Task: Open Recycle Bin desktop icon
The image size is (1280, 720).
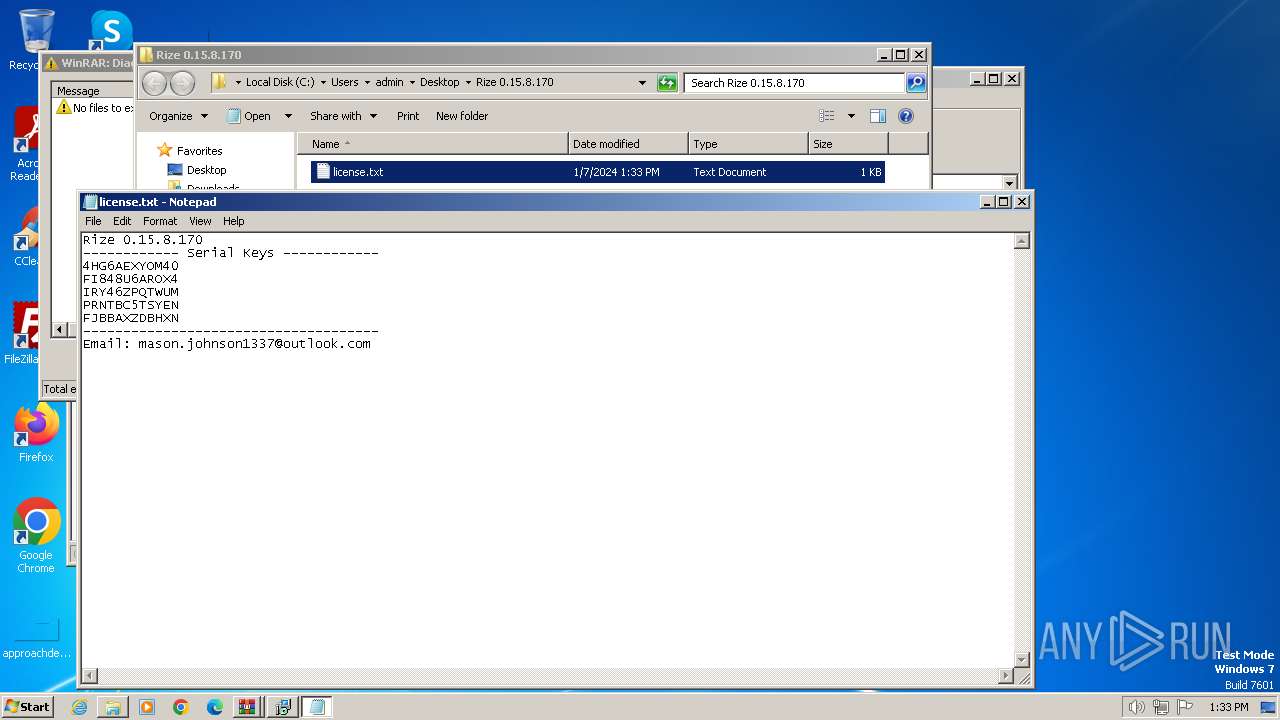Action: [36, 40]
